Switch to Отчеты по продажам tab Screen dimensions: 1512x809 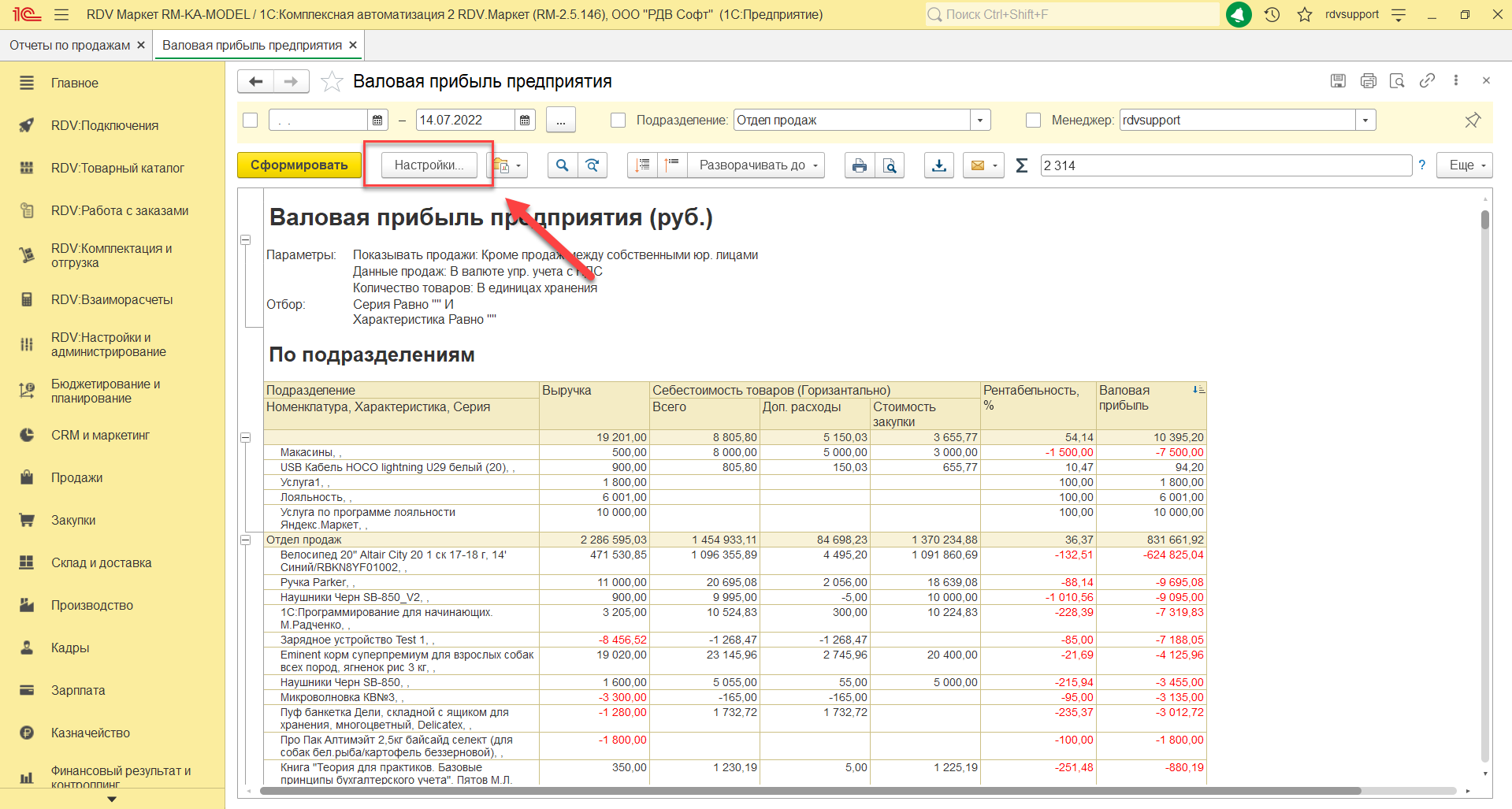tap(69, 46)
